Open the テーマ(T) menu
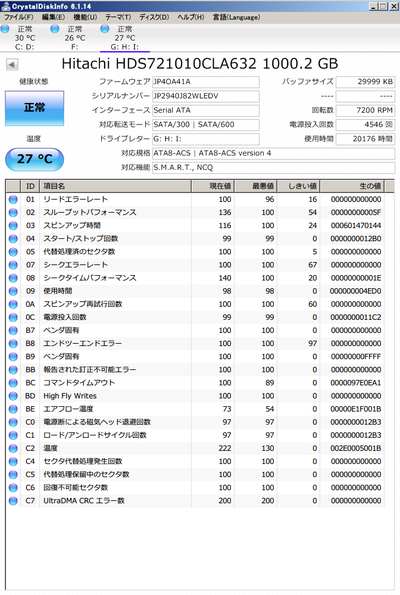Image resolution: width=400 pixels, height=595 pixels. coord(118,17)
